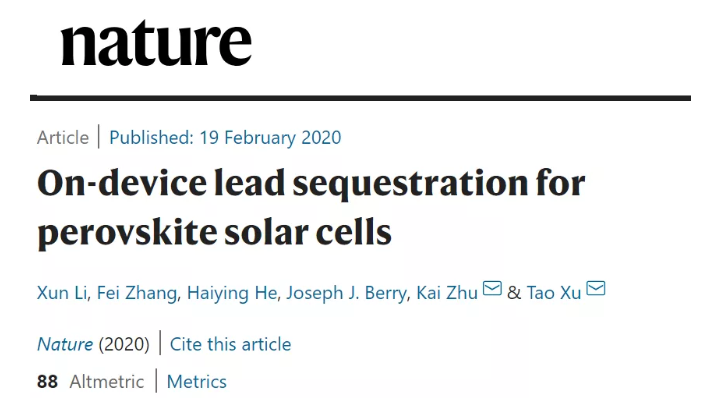Screen dimensions: 717x398
Task: Select author Haiying He
Action: [232, 293]
